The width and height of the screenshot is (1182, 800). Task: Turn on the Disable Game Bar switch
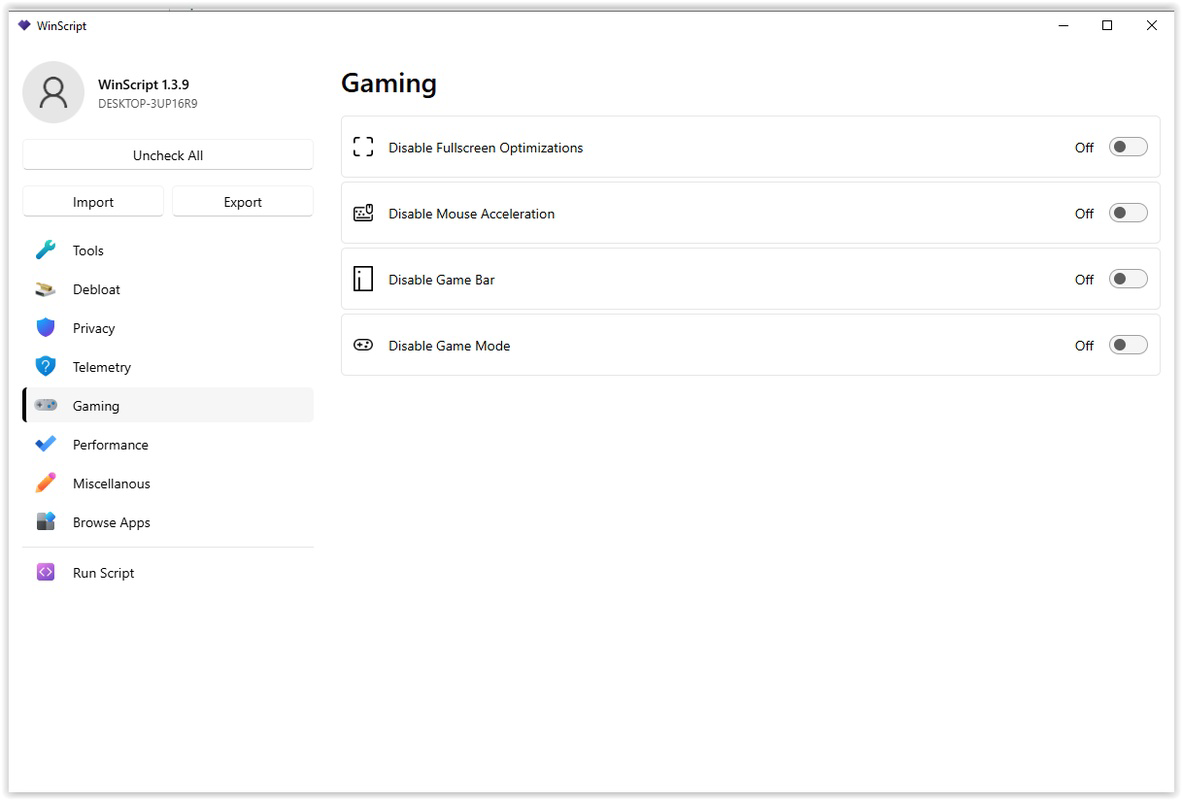pos(1128,280)
